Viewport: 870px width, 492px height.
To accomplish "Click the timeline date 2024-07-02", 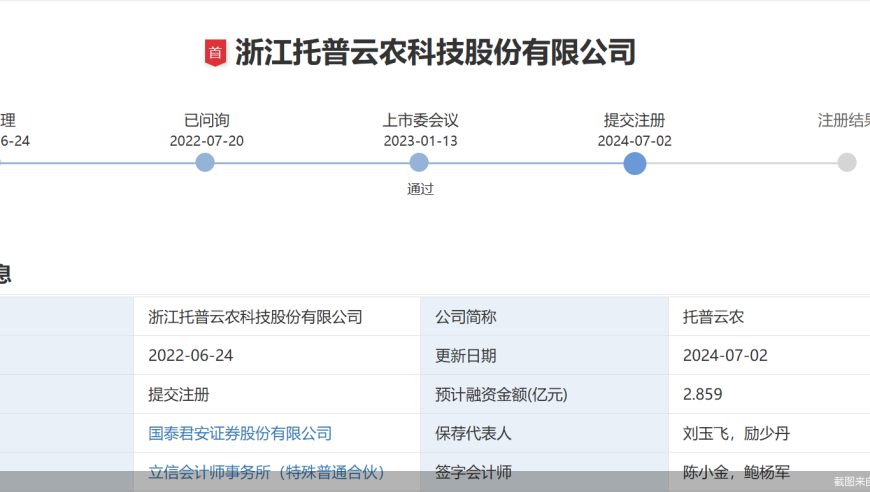I will coord(634,141).
